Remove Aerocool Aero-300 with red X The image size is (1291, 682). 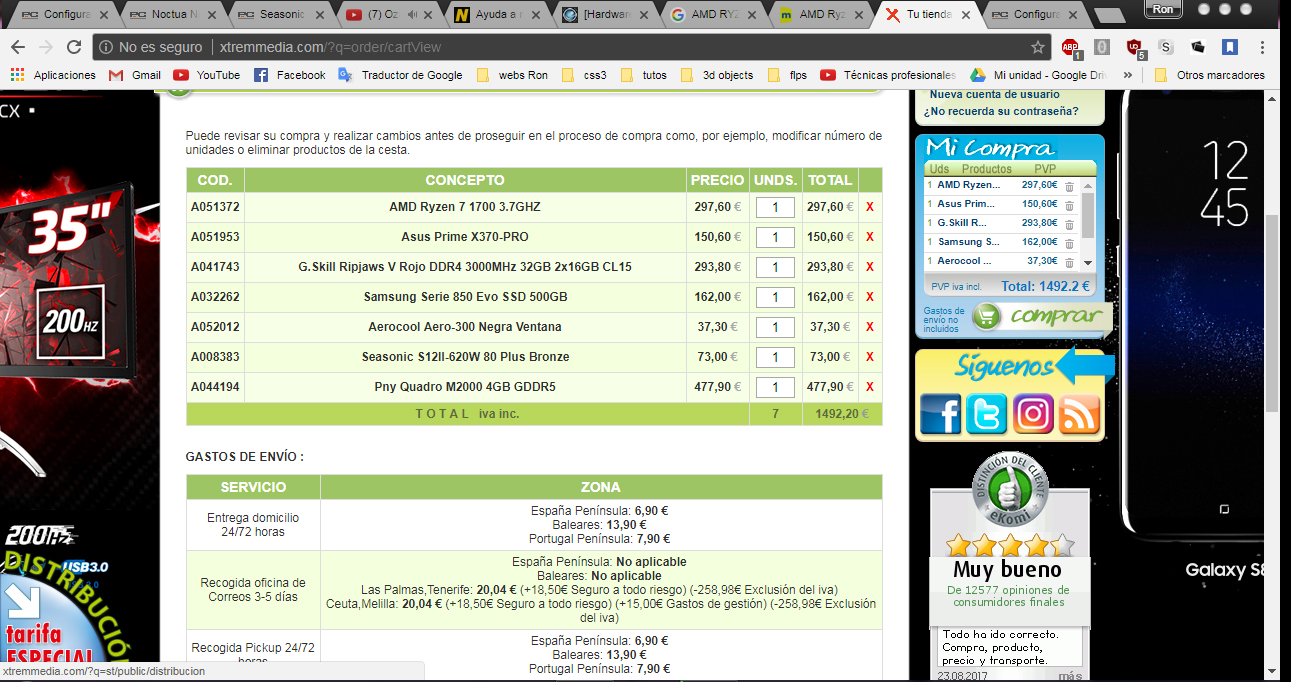[x=870, y=327]
